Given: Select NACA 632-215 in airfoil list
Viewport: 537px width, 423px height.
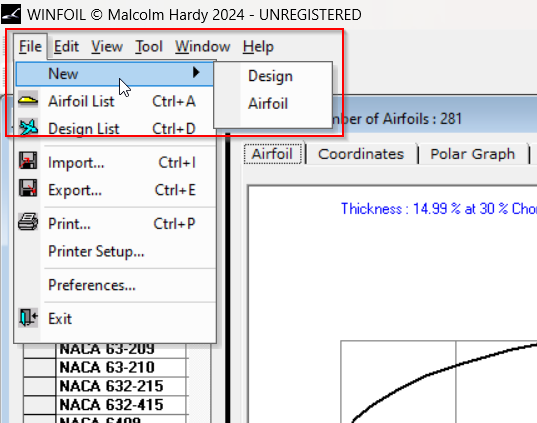Looking at the screenshot, I should click(111, 386).
